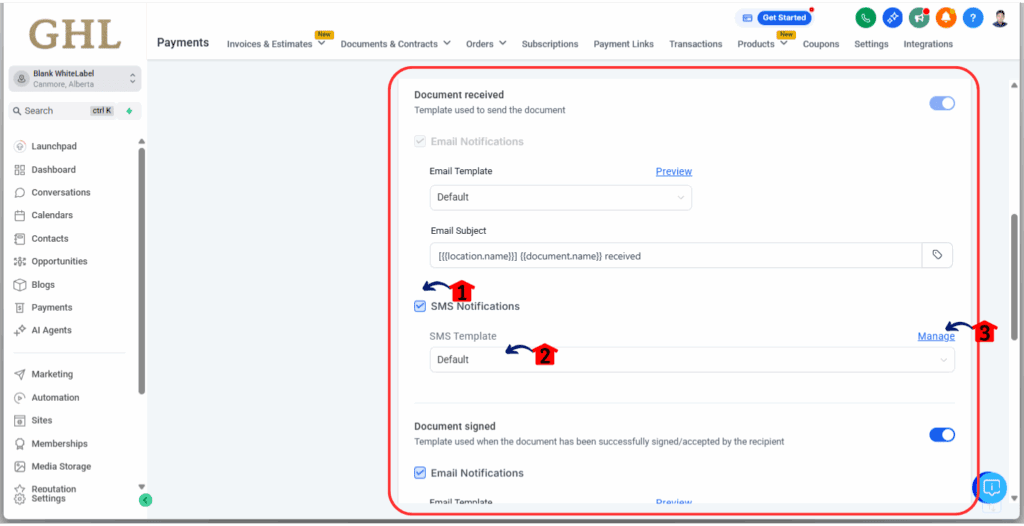Image resolution: width=1024 pixels, height=526 pixels.
Task: Click the Payments icon in sidebar
Action: (x=20, y=308)
